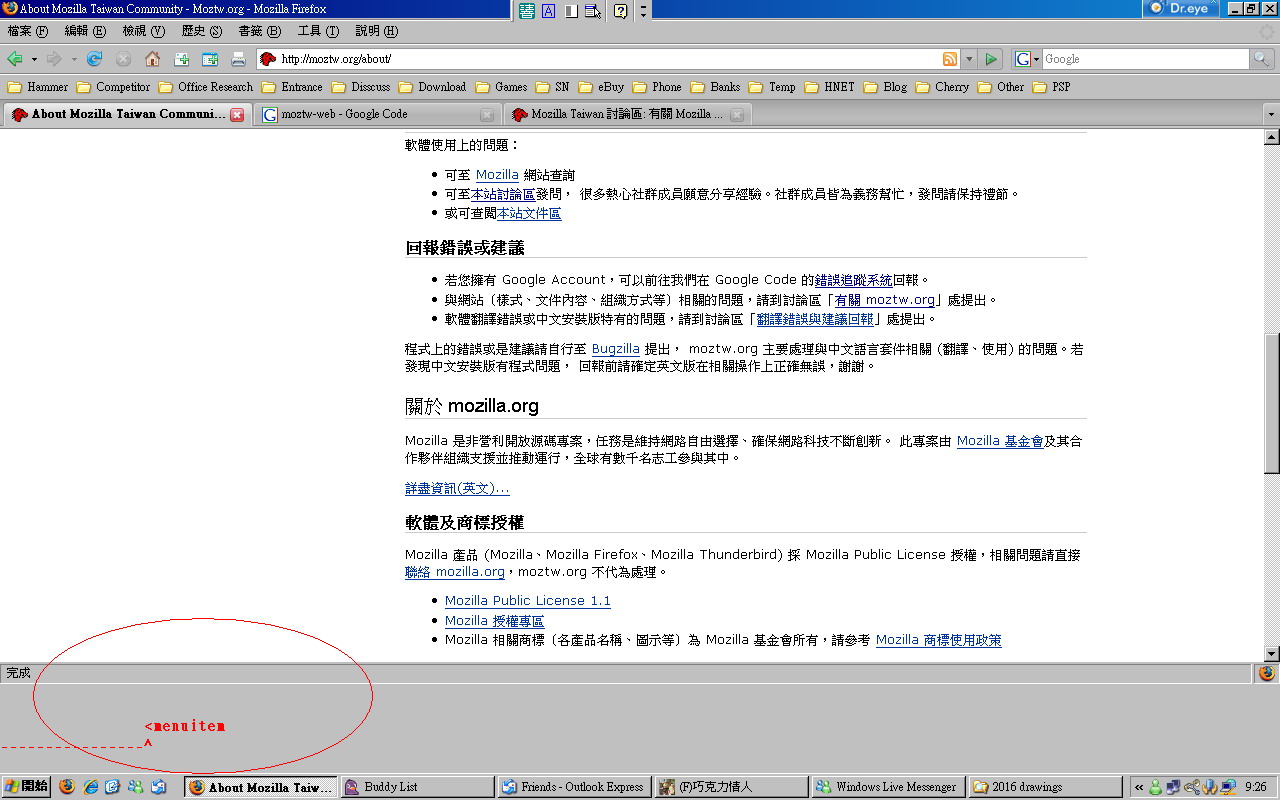Click the search magnifier icon
Screen dimensions: 1280x800
(1262, 59)
